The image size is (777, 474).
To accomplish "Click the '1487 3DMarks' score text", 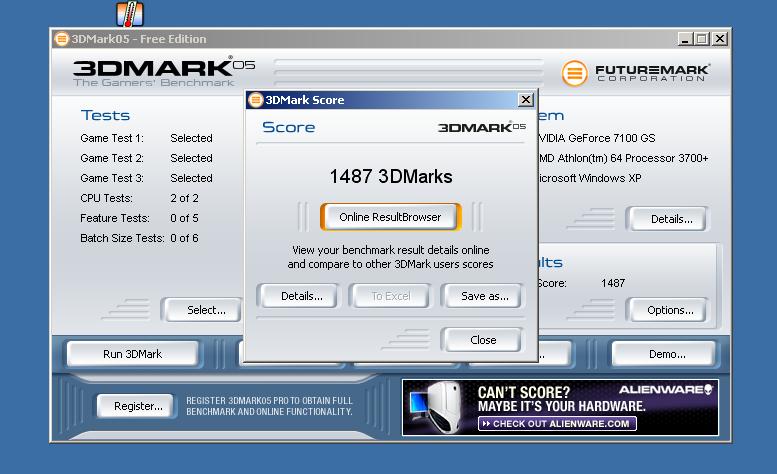I will [x=390, y=176].
